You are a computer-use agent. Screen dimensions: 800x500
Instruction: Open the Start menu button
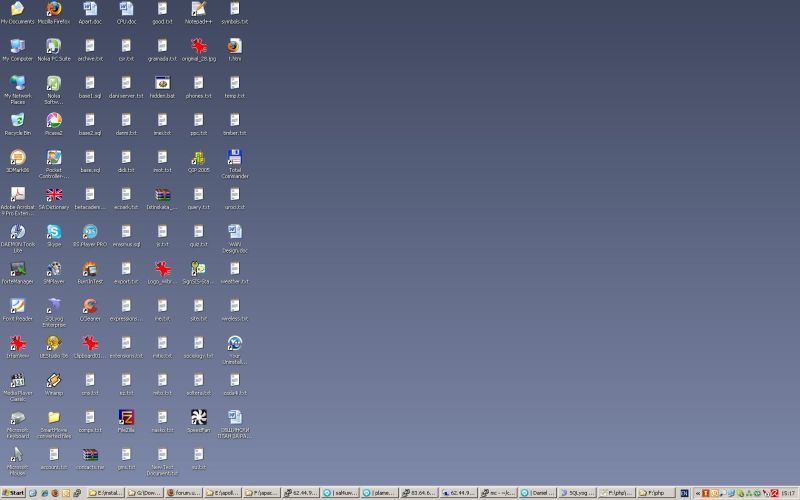pos(13,493)
